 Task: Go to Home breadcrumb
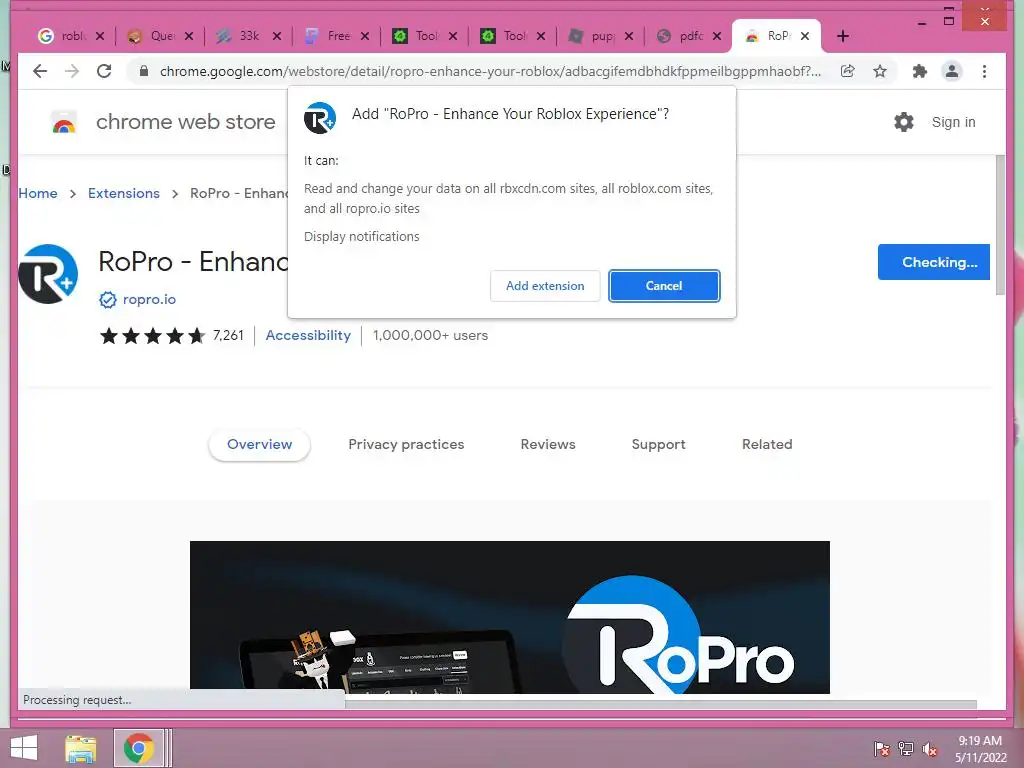[x=38, y=193]
